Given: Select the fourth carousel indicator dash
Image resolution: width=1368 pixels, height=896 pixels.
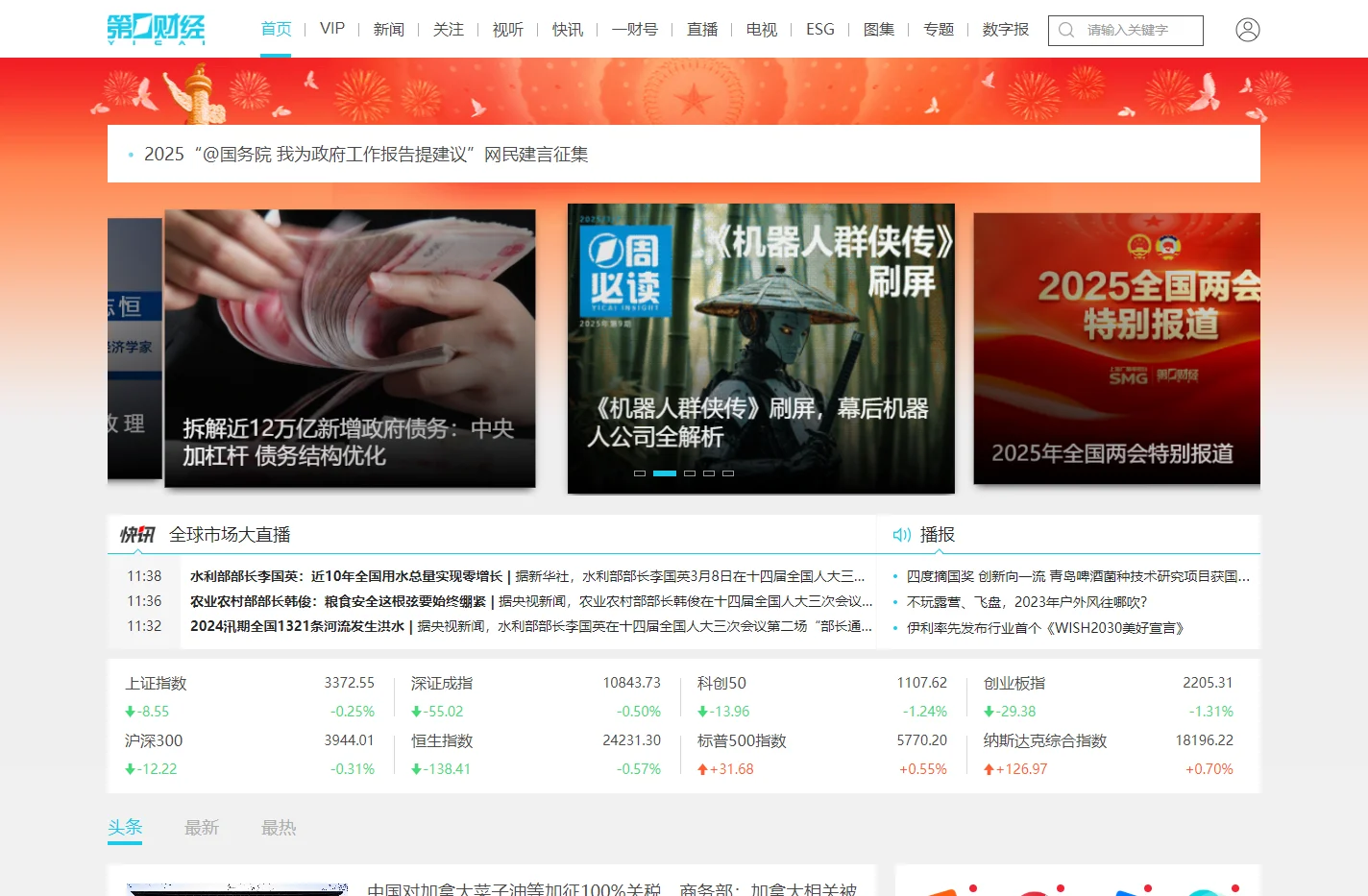Looking at the screenshot, I should [x=709, y=473].
